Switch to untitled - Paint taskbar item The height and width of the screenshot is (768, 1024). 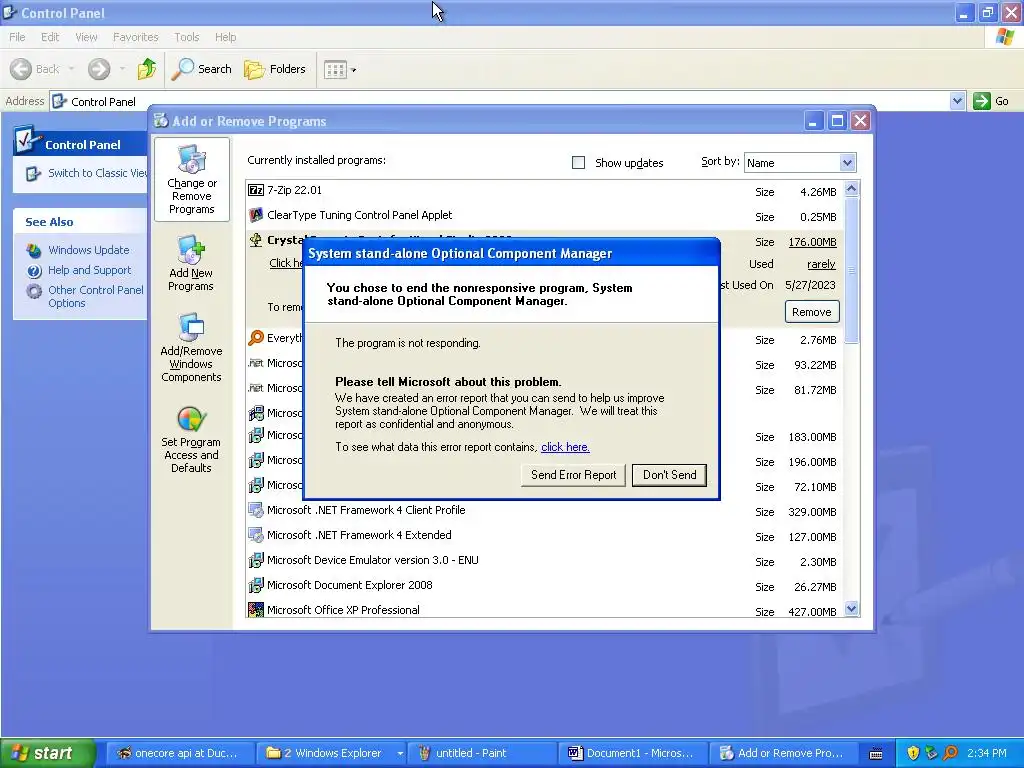(481, 753)
